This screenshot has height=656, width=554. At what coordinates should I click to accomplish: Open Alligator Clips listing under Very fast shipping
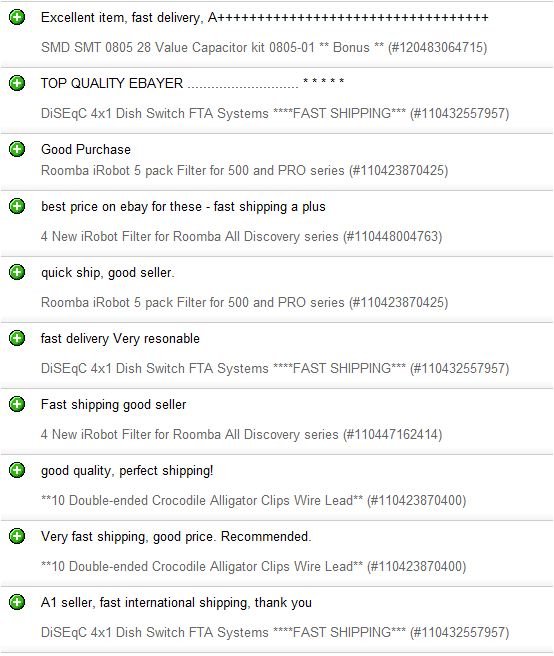[254, 566]
